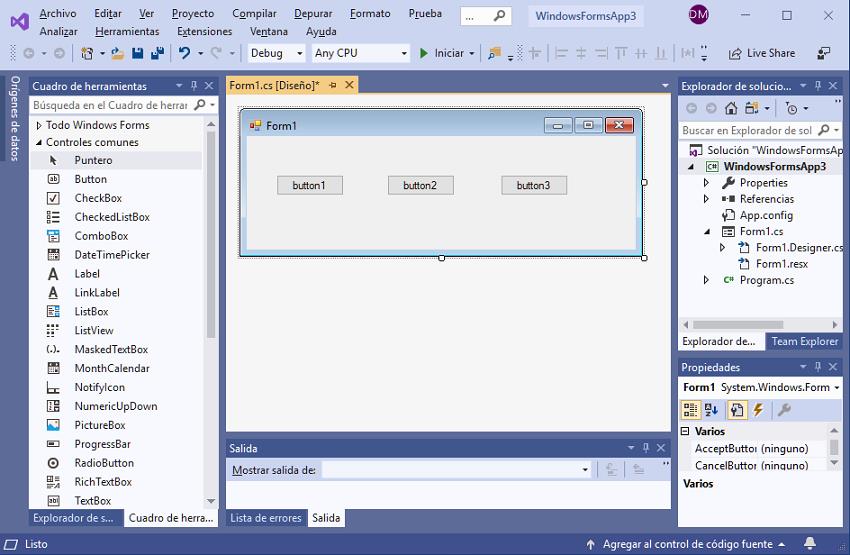
Task: Open the Depurar menu
Action: 313,14
